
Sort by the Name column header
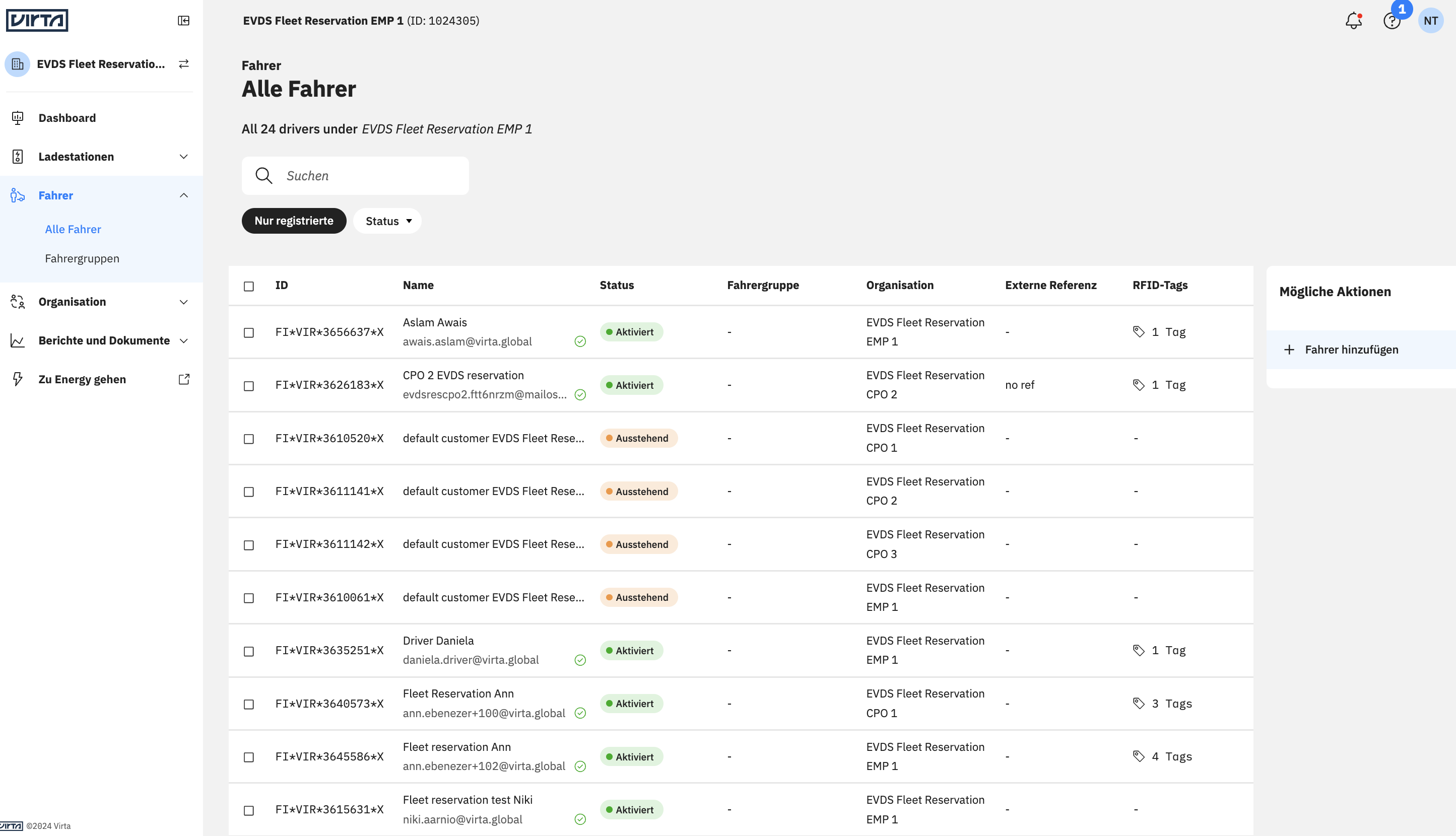[418, 286]
